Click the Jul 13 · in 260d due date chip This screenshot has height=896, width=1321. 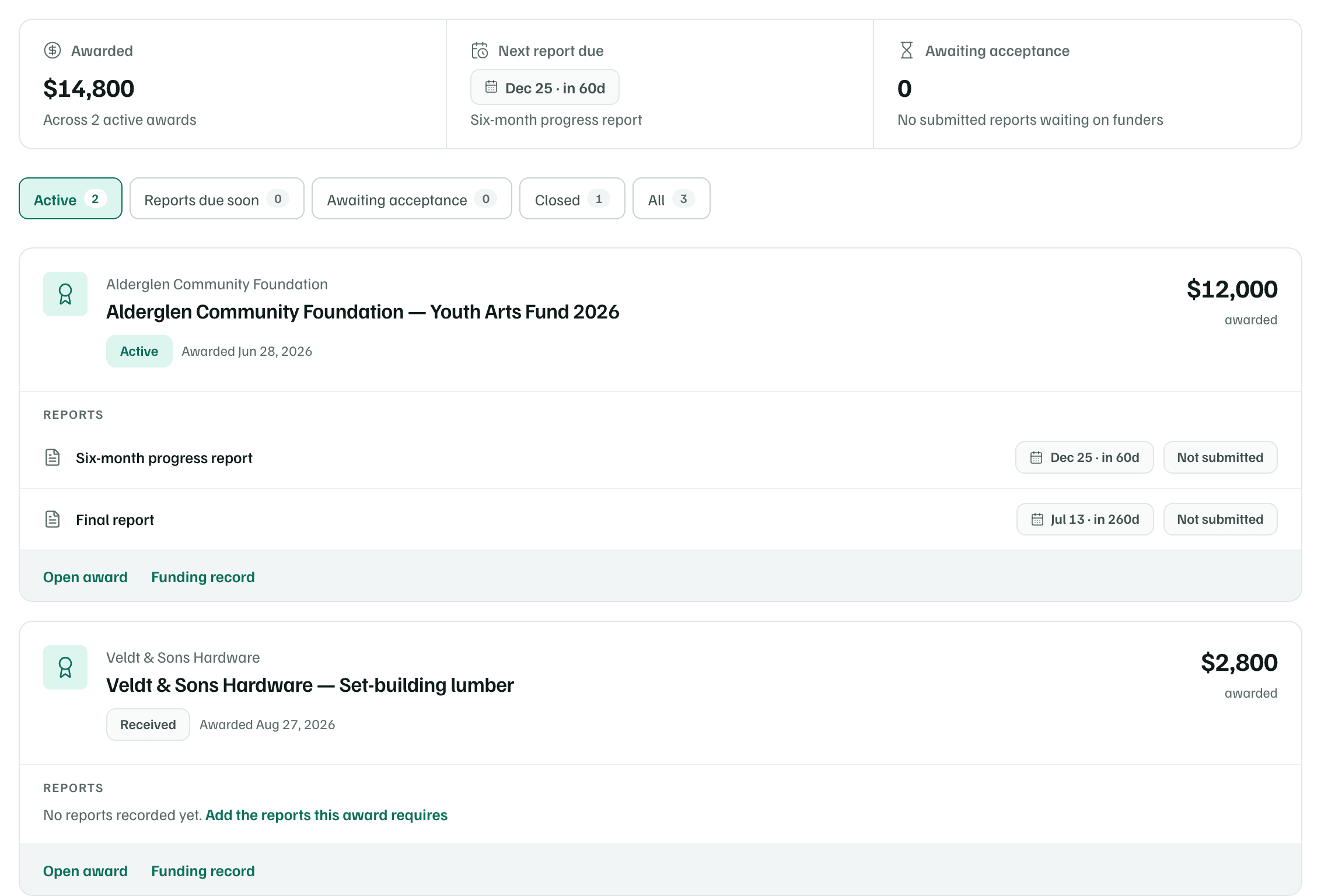pos(1085,519)
